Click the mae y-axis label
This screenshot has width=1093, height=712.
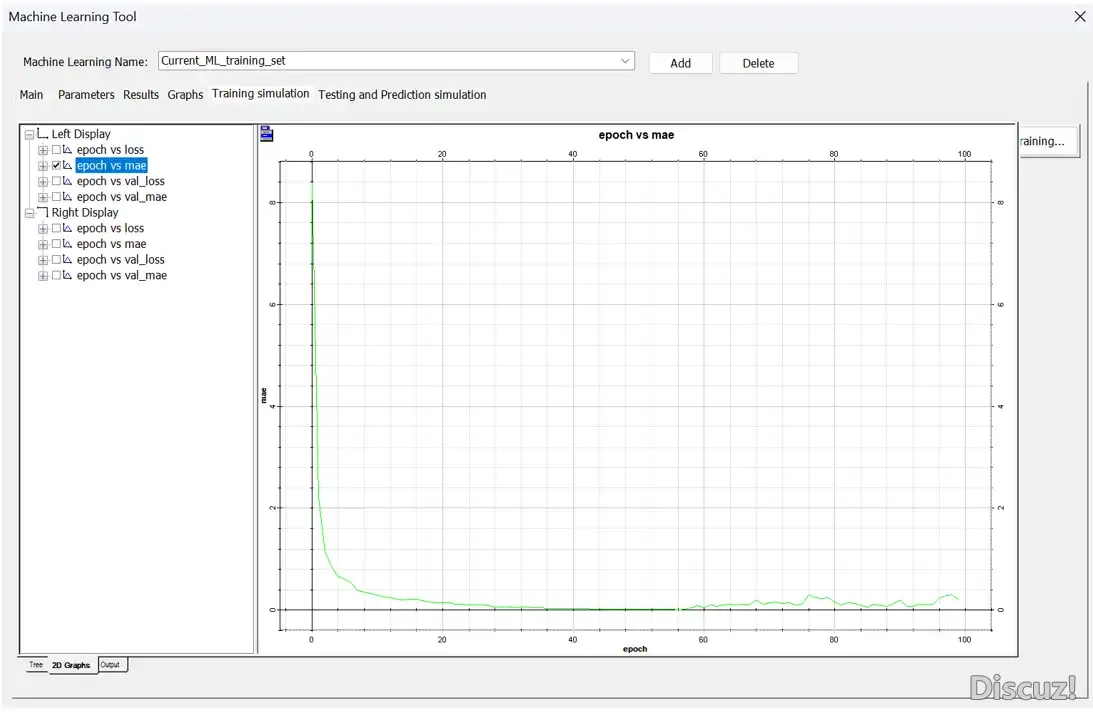(263, 395)
